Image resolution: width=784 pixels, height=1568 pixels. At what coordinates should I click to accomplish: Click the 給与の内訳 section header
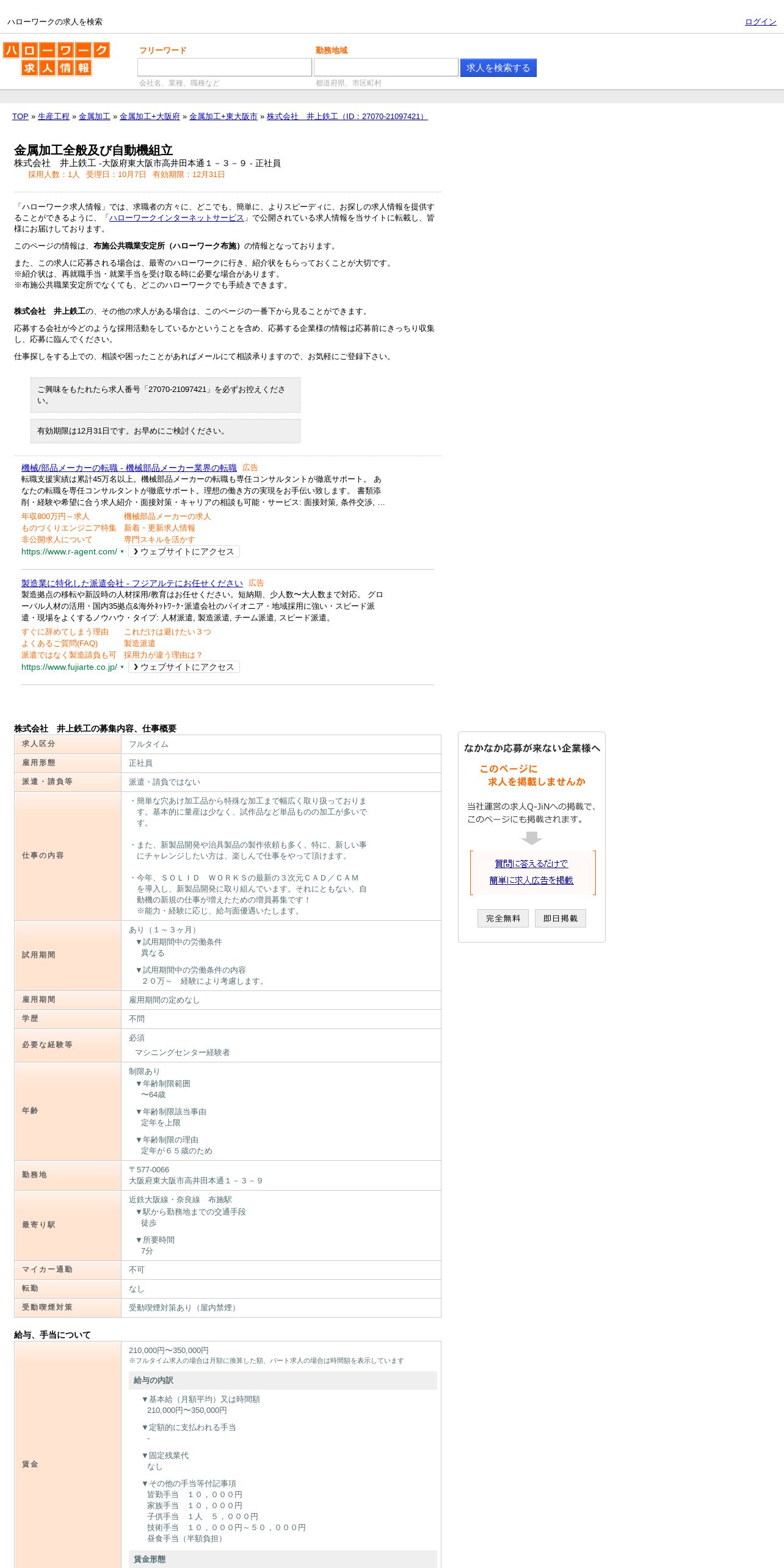[283, 1381]
